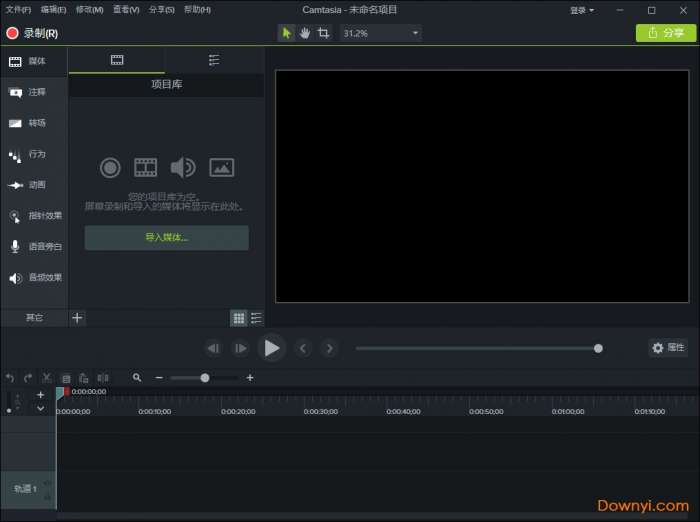Toggle the 属性 properties panel
The image size is (700, 522).
click(x=668, y=348)
